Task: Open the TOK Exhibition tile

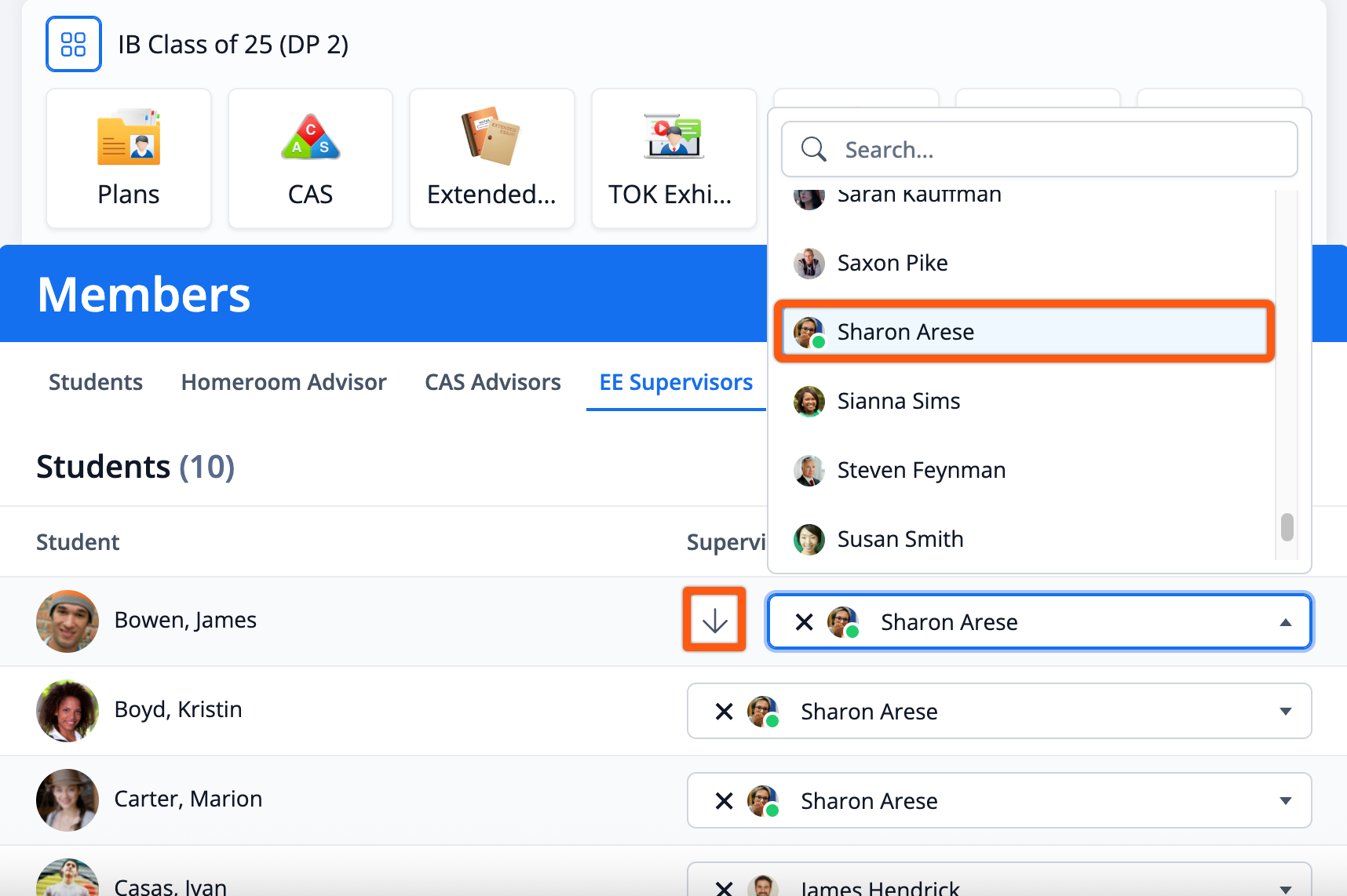Action: (673, 158)
